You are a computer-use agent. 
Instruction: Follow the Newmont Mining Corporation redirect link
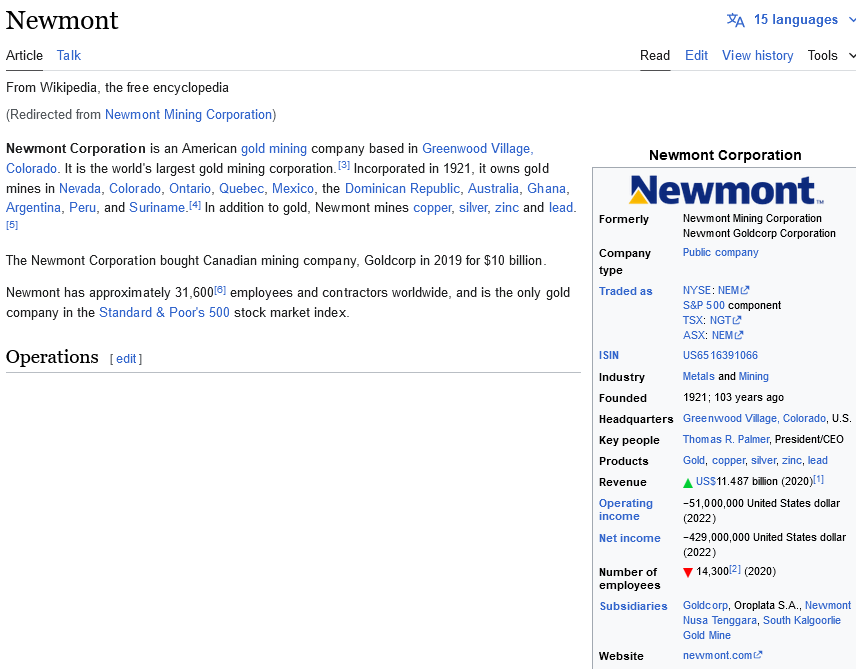click(x=188, y=115)
